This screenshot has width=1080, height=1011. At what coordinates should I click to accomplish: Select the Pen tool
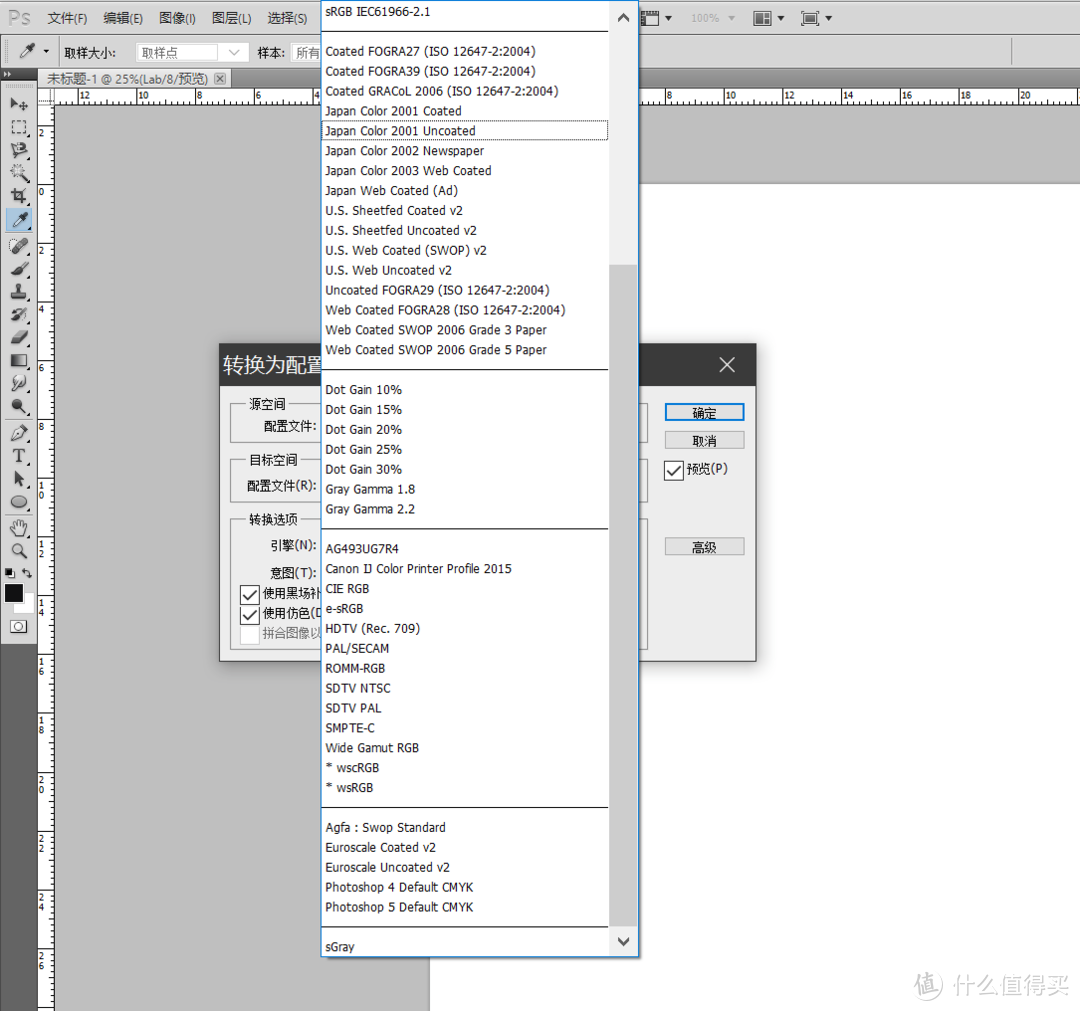click(x=19, y=433)
